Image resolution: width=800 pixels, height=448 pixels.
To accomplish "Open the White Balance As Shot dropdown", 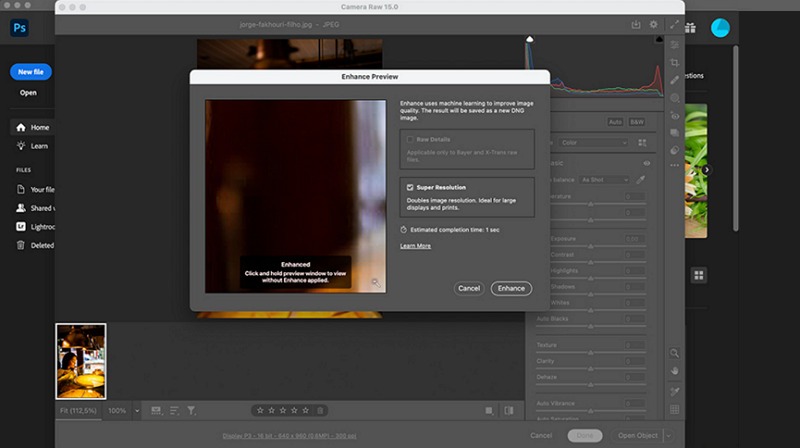I will [x=604, y=180].
